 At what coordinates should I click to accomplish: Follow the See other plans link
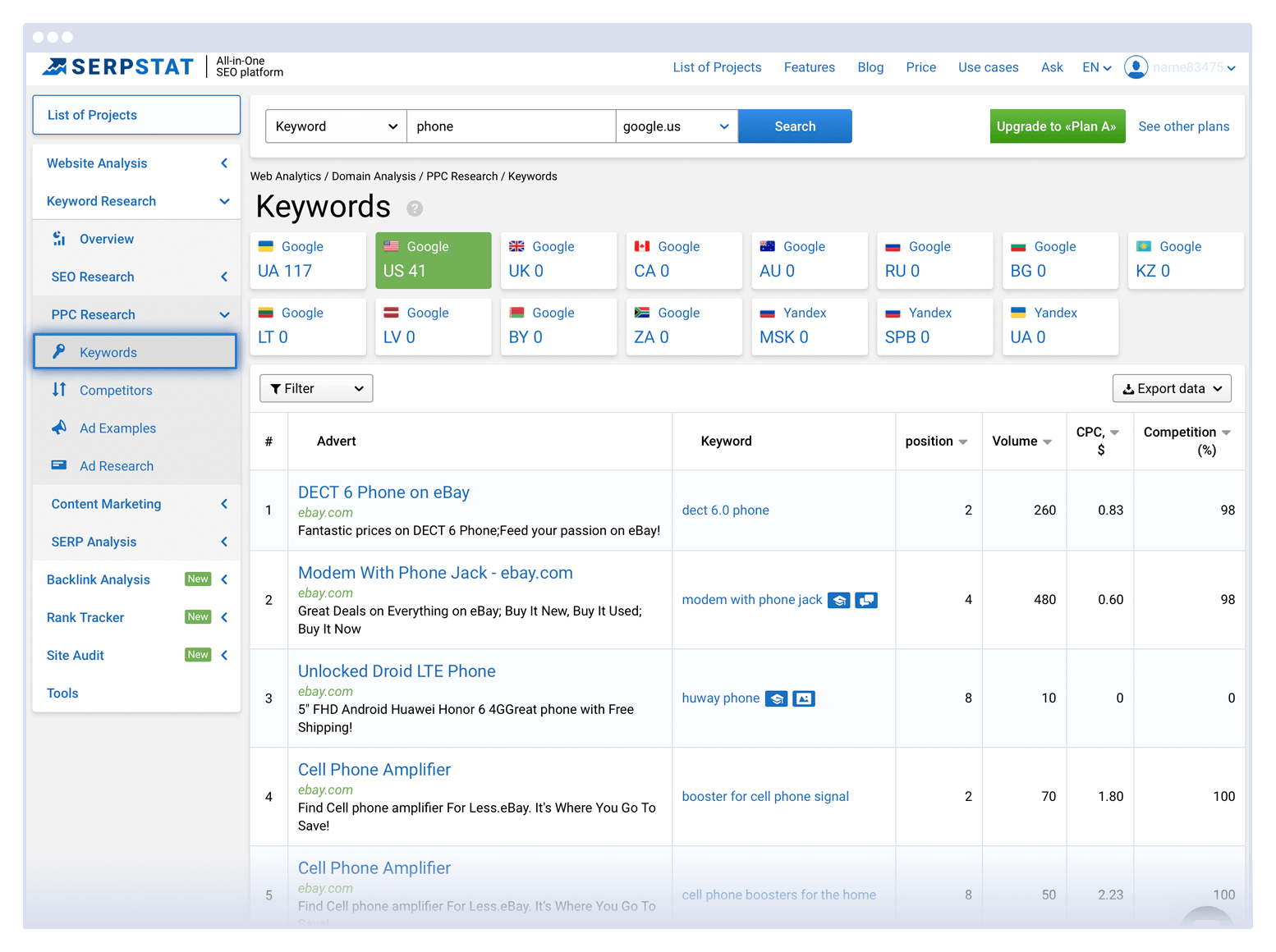(1183, 126)
